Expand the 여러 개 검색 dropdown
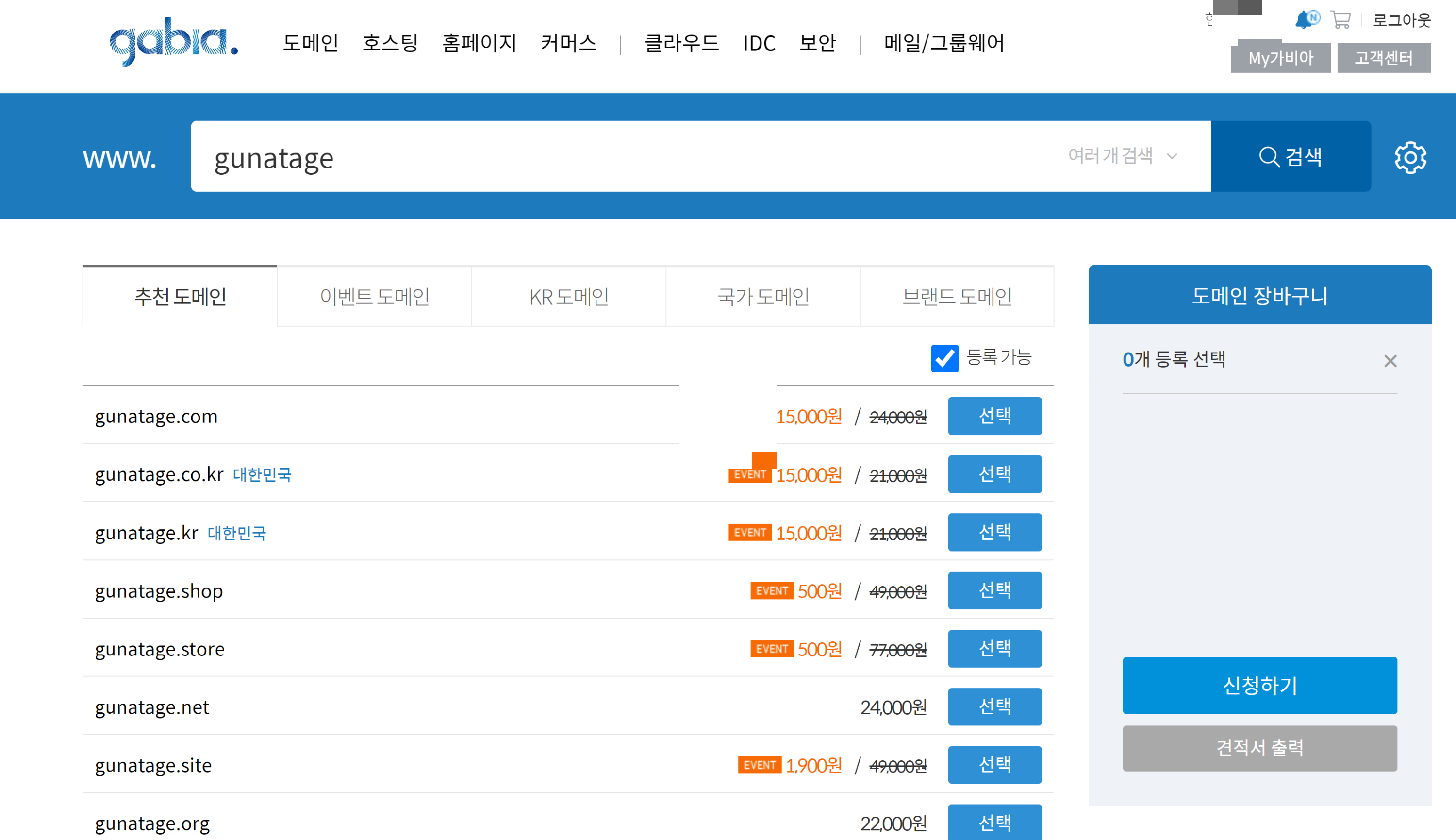 [x=1122, y=156]
